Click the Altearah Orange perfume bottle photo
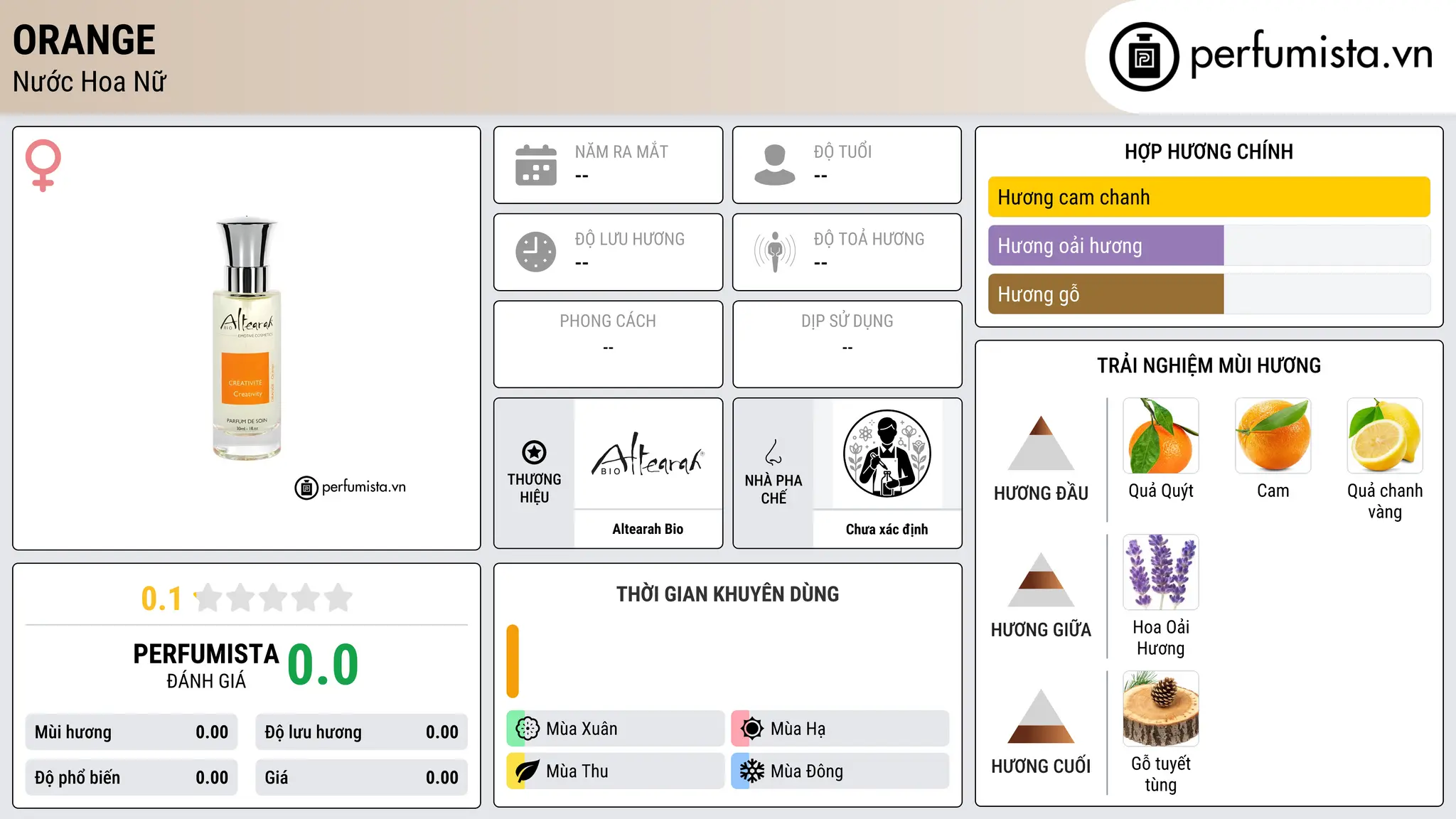Screen dimensions: 1456x819 coord(247,338)
